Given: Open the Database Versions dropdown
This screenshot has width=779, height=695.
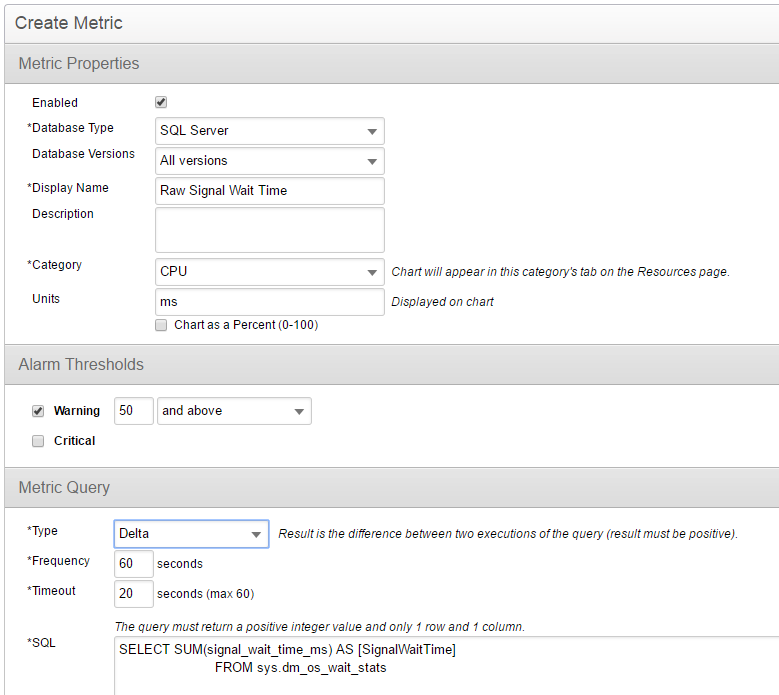Looking at the screenshot, I should tap(269, 161).
